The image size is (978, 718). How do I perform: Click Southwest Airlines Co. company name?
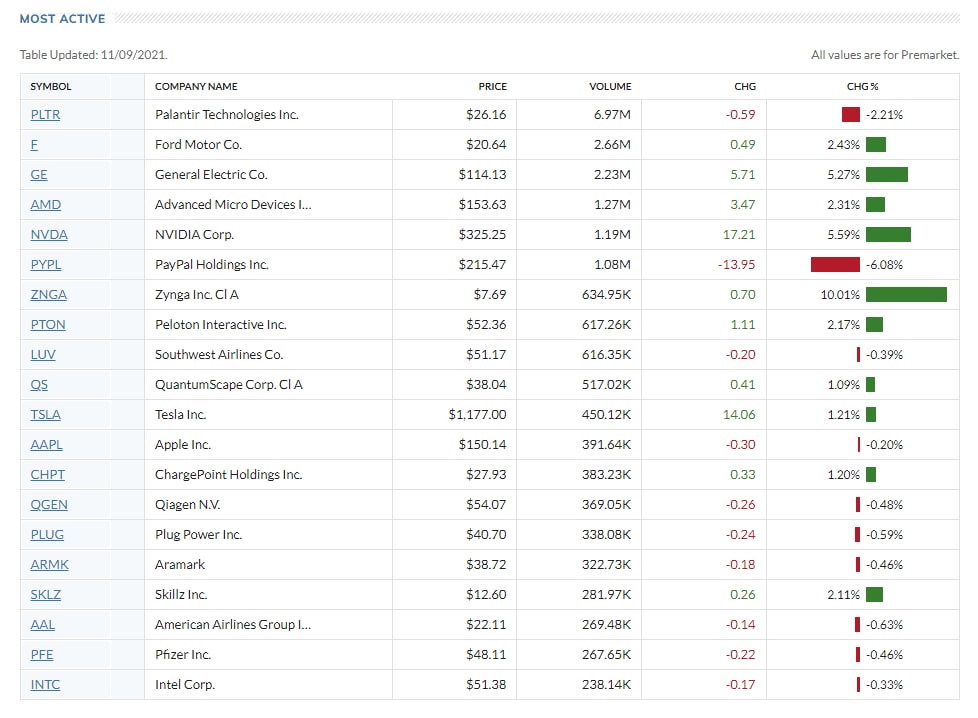[x=219, y=354]
